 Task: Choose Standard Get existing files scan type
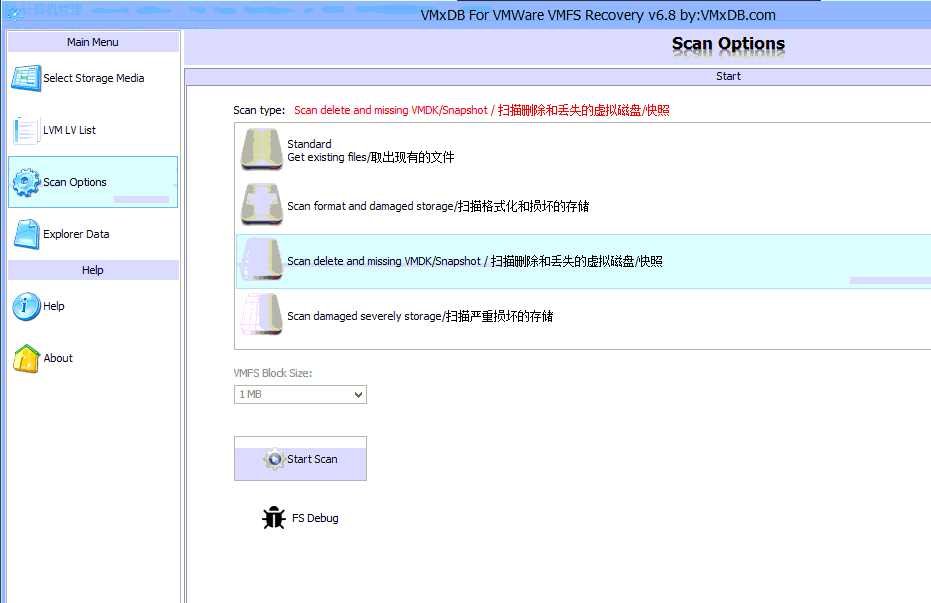[x=584, y=150]
